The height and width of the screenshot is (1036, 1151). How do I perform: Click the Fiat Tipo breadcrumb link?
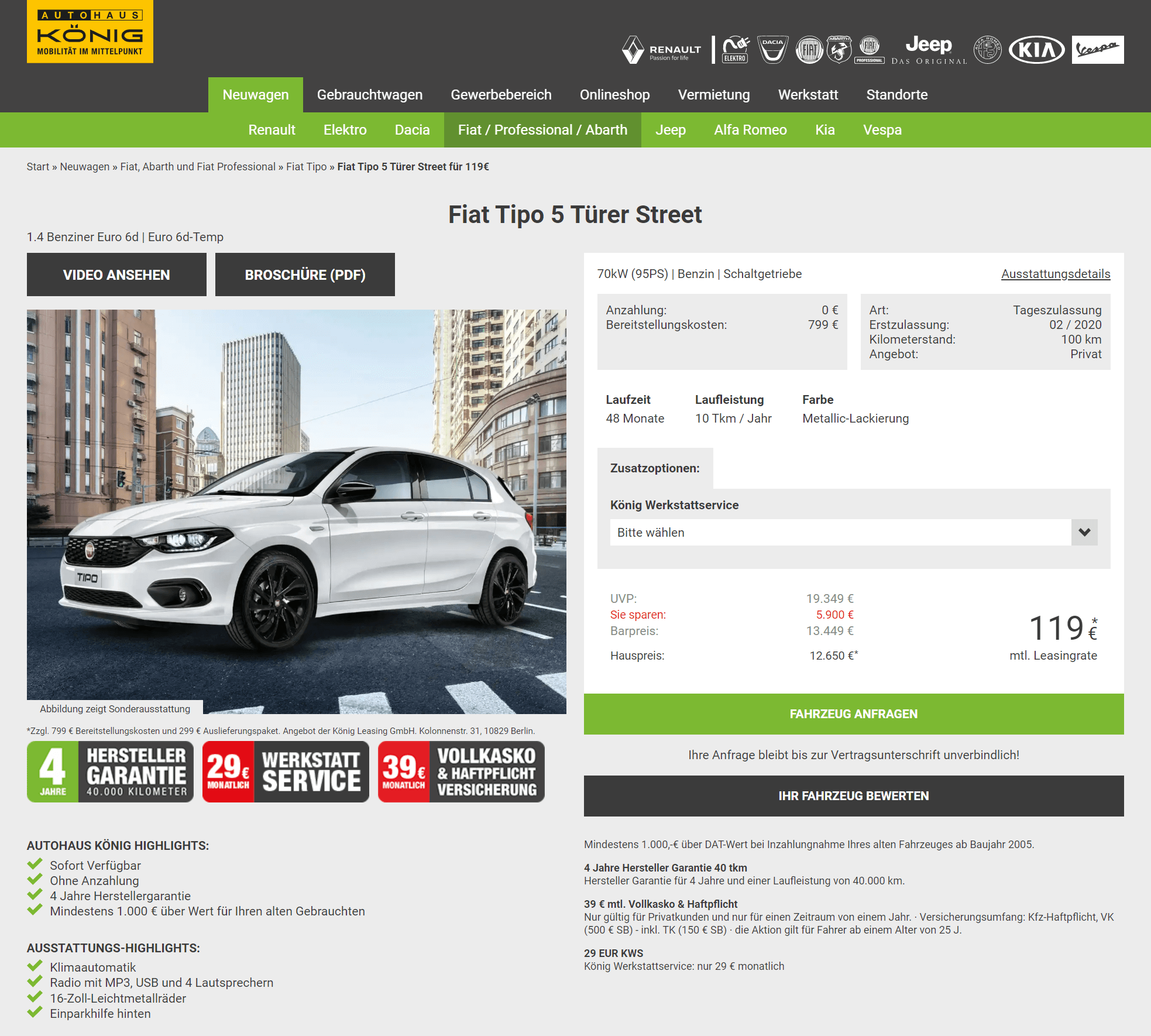[x=307, y=167]
